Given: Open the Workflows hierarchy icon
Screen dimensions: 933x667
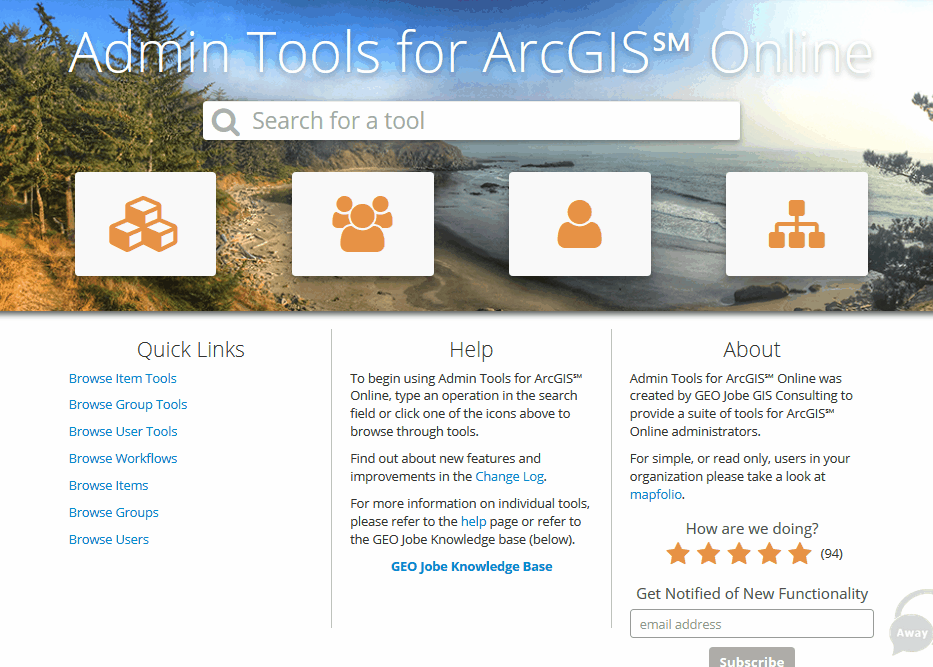Looking at the screenshot, I should 796,224.
